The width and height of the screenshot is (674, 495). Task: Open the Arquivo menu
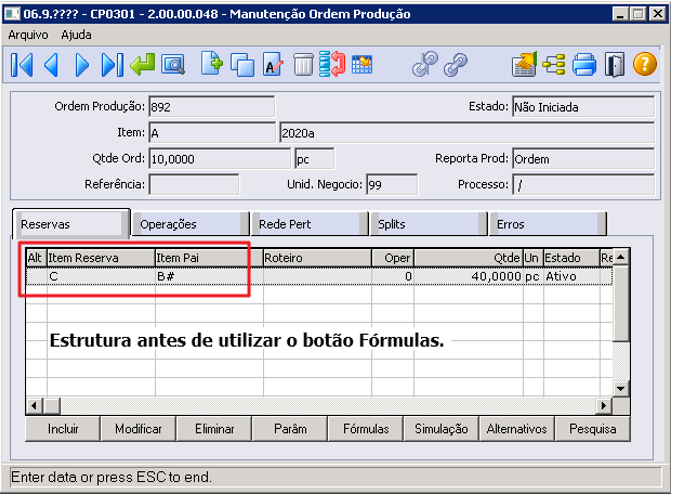[28, 35]
